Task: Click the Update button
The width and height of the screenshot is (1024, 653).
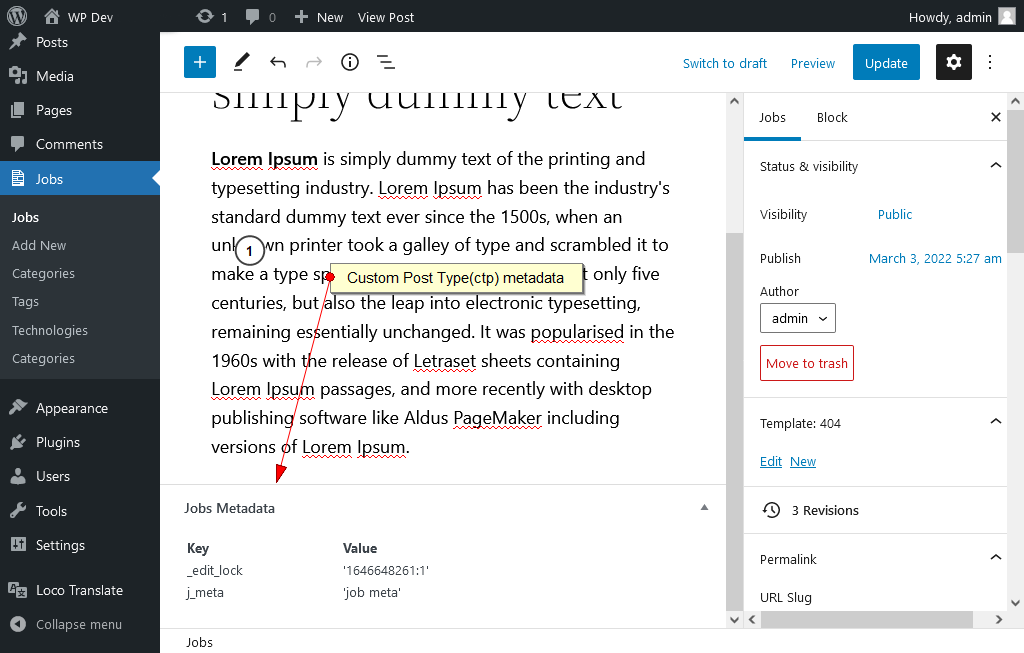Action: click(886, 62)
